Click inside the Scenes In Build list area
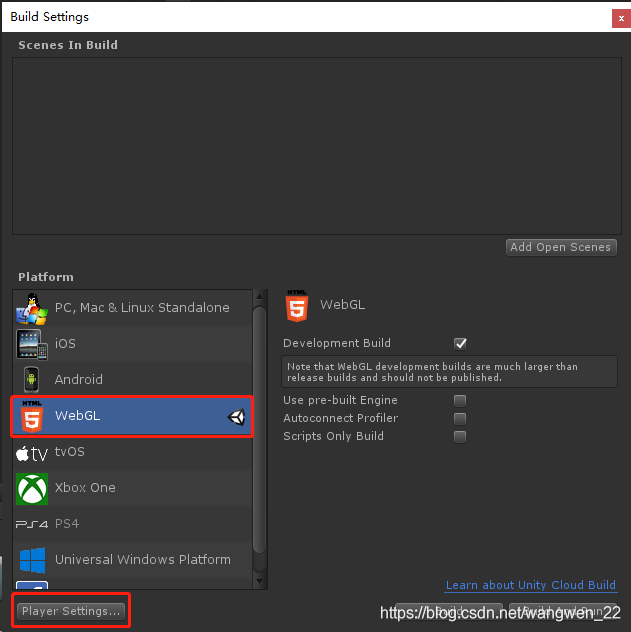The image size is (631, 632). [x=317, y=146]
